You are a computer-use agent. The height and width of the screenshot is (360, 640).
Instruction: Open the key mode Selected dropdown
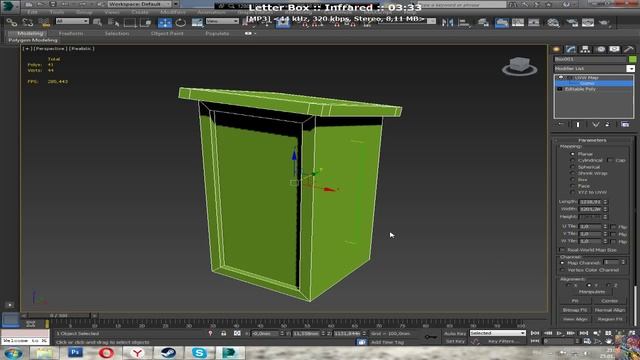click(x=497, y=333)
